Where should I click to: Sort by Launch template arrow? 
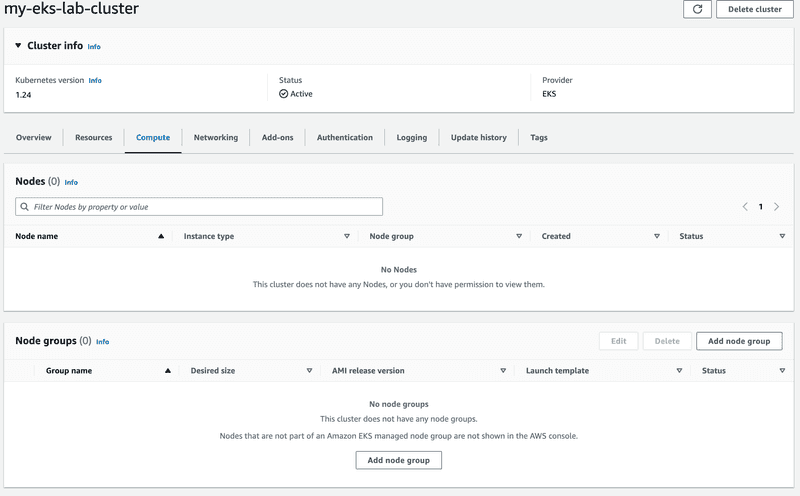(679, 371)
